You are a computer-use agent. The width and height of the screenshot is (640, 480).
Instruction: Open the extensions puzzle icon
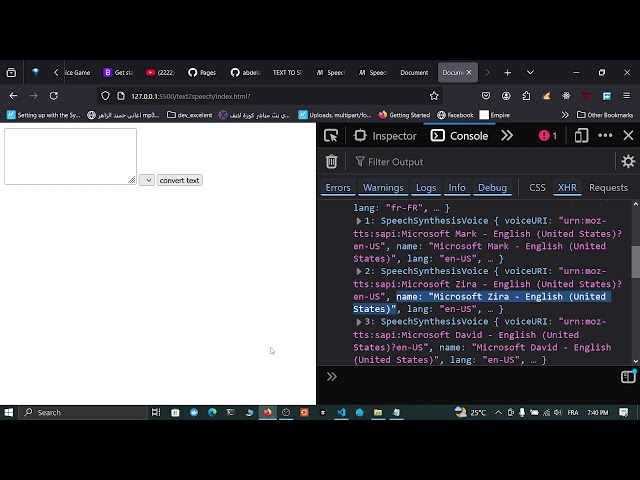pyautogui.click(x=526, y=96)
